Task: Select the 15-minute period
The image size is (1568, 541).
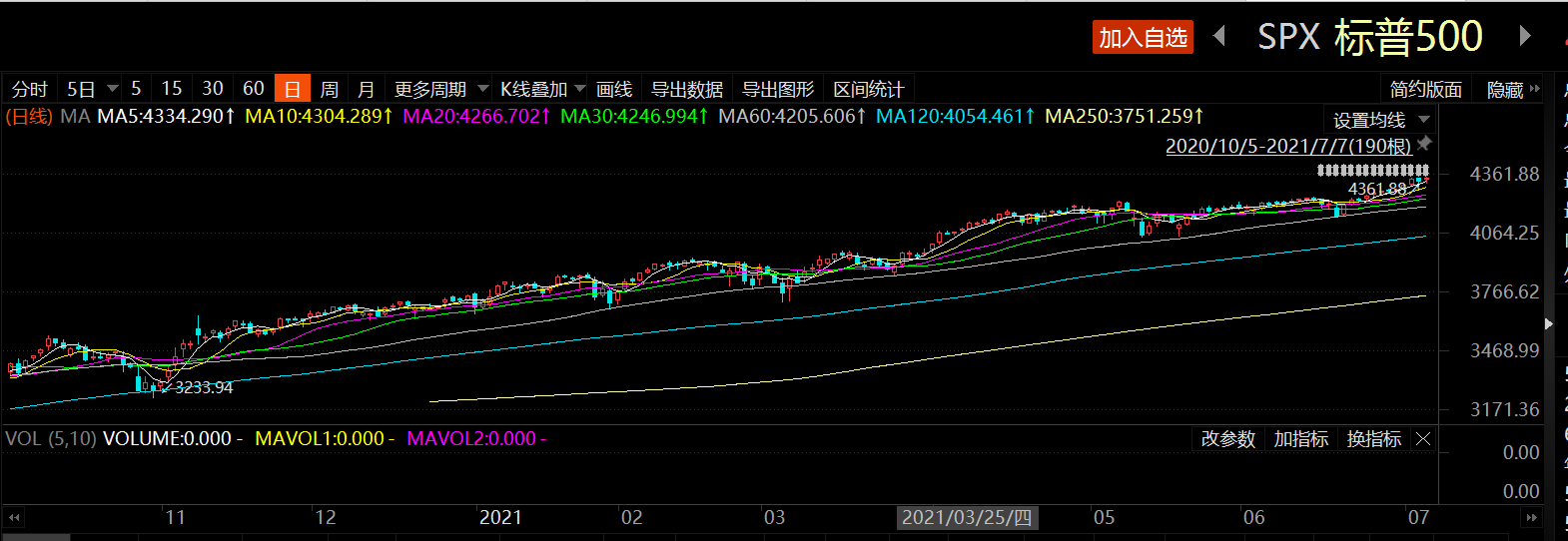Action: click(172, 89)
